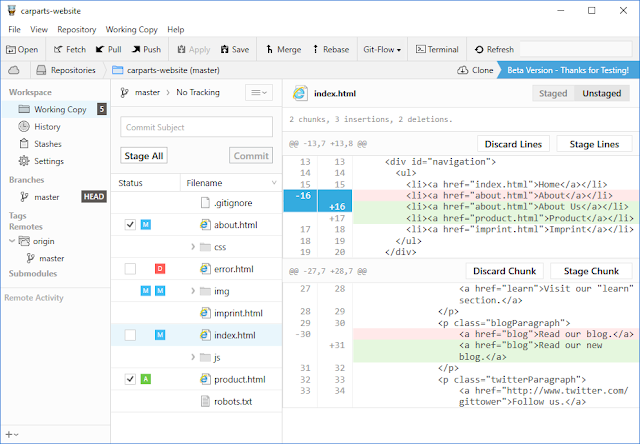Open the Working Copy menu

point(131,29)
